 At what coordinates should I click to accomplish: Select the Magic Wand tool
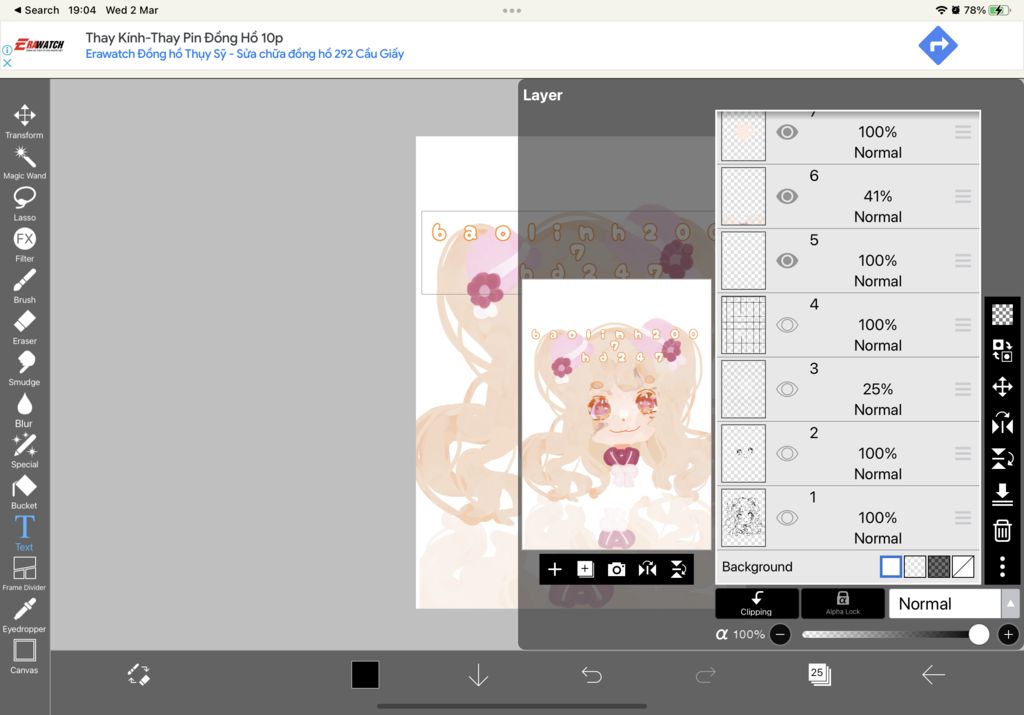[24, 163]
